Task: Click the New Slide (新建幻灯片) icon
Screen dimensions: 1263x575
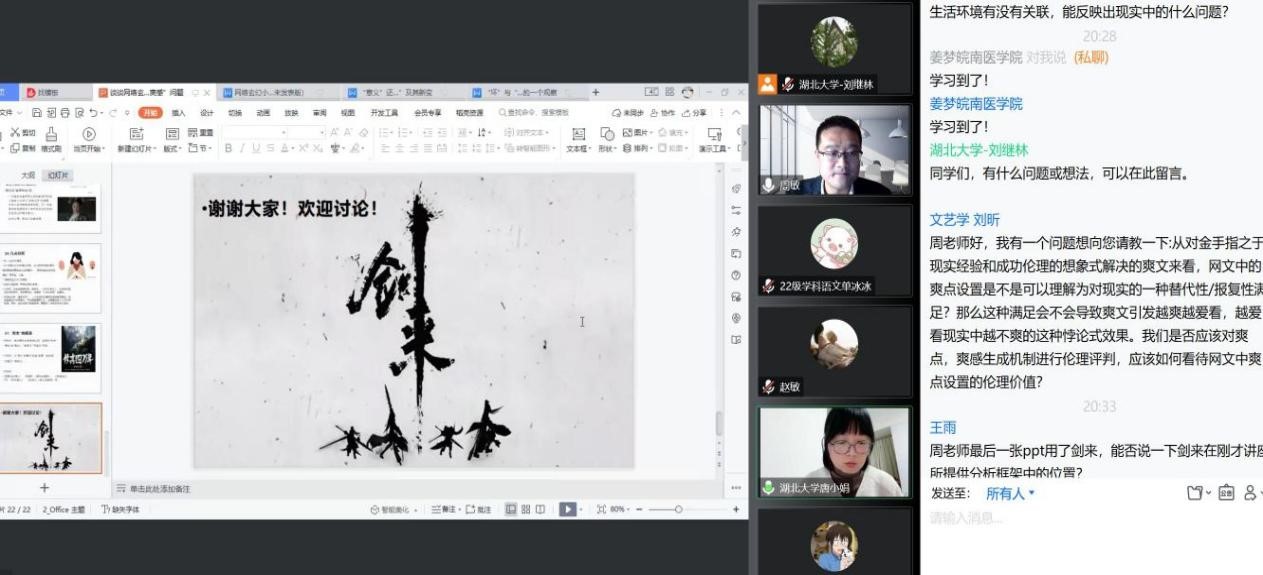Action: 138,134
